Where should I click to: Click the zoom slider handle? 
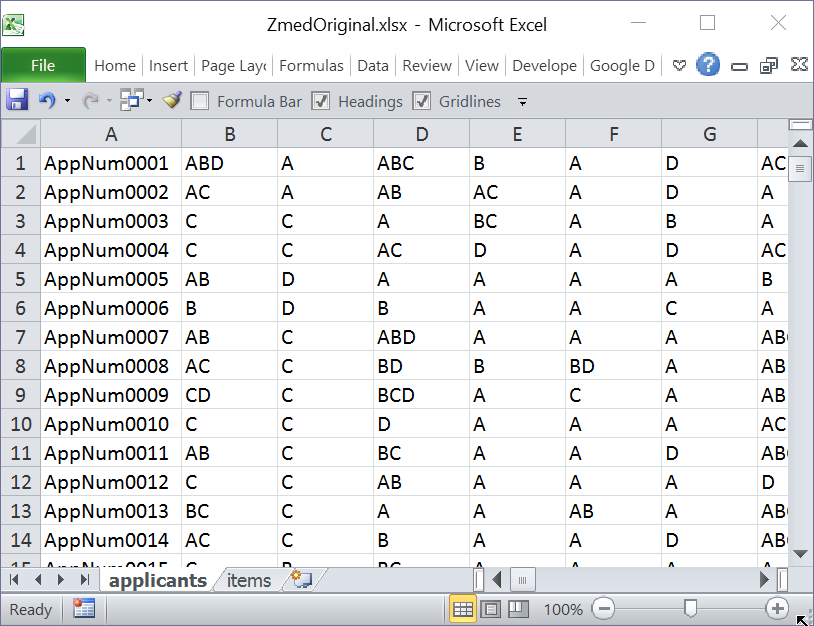[x=690, y=608]
